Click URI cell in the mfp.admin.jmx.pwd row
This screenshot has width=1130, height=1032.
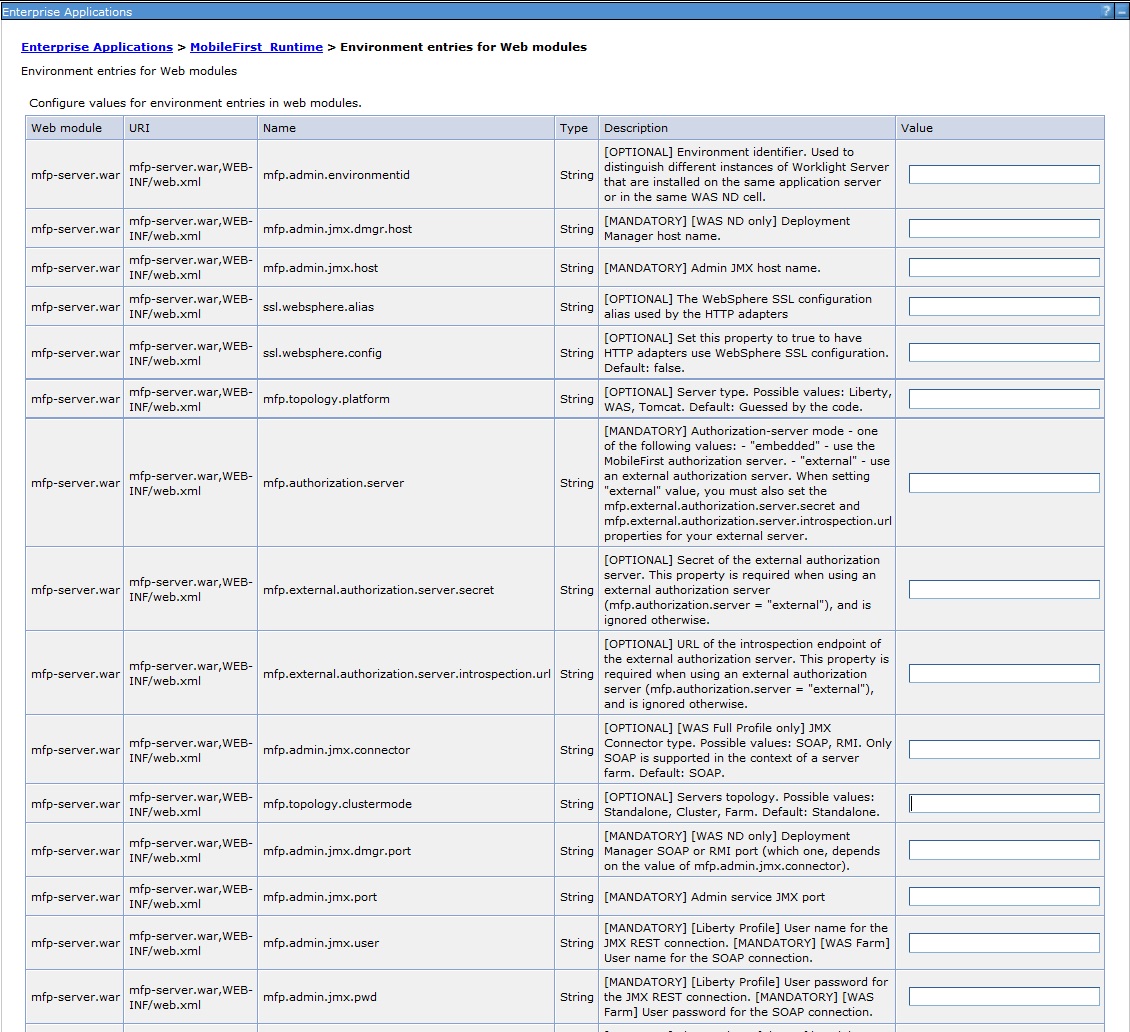pyautogui.click(x=190, y=997)
